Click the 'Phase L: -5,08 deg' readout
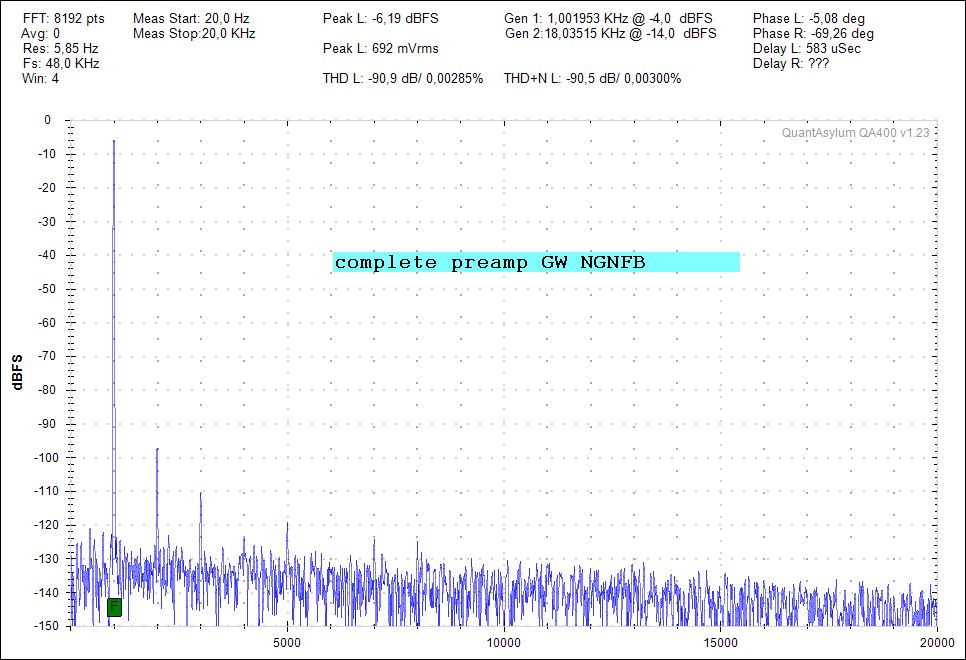Image resolution: width=966 pixels, height=660 pixels. click(809, 18)
